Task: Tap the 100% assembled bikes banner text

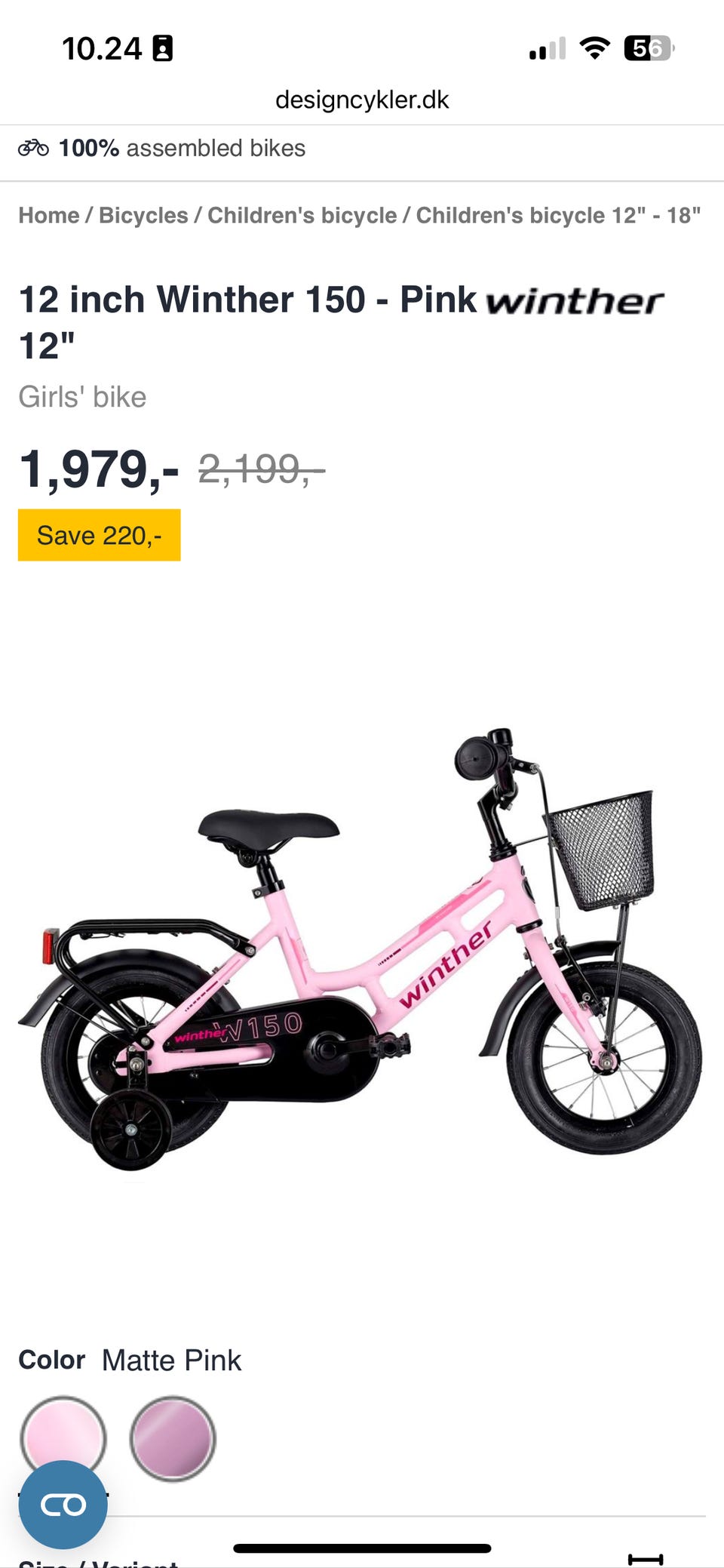Action: (x=182, y=148)
